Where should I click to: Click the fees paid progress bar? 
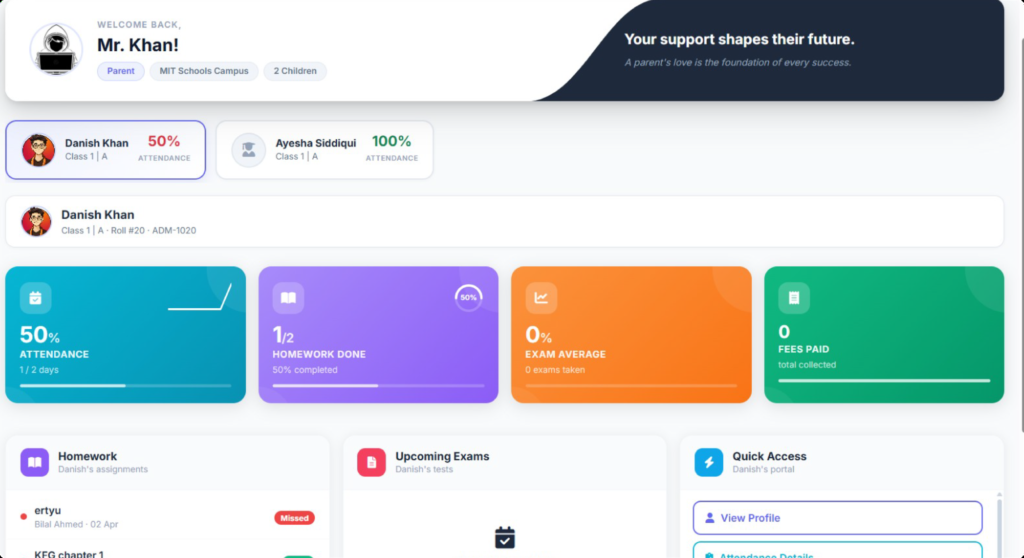tap(884, 380)
